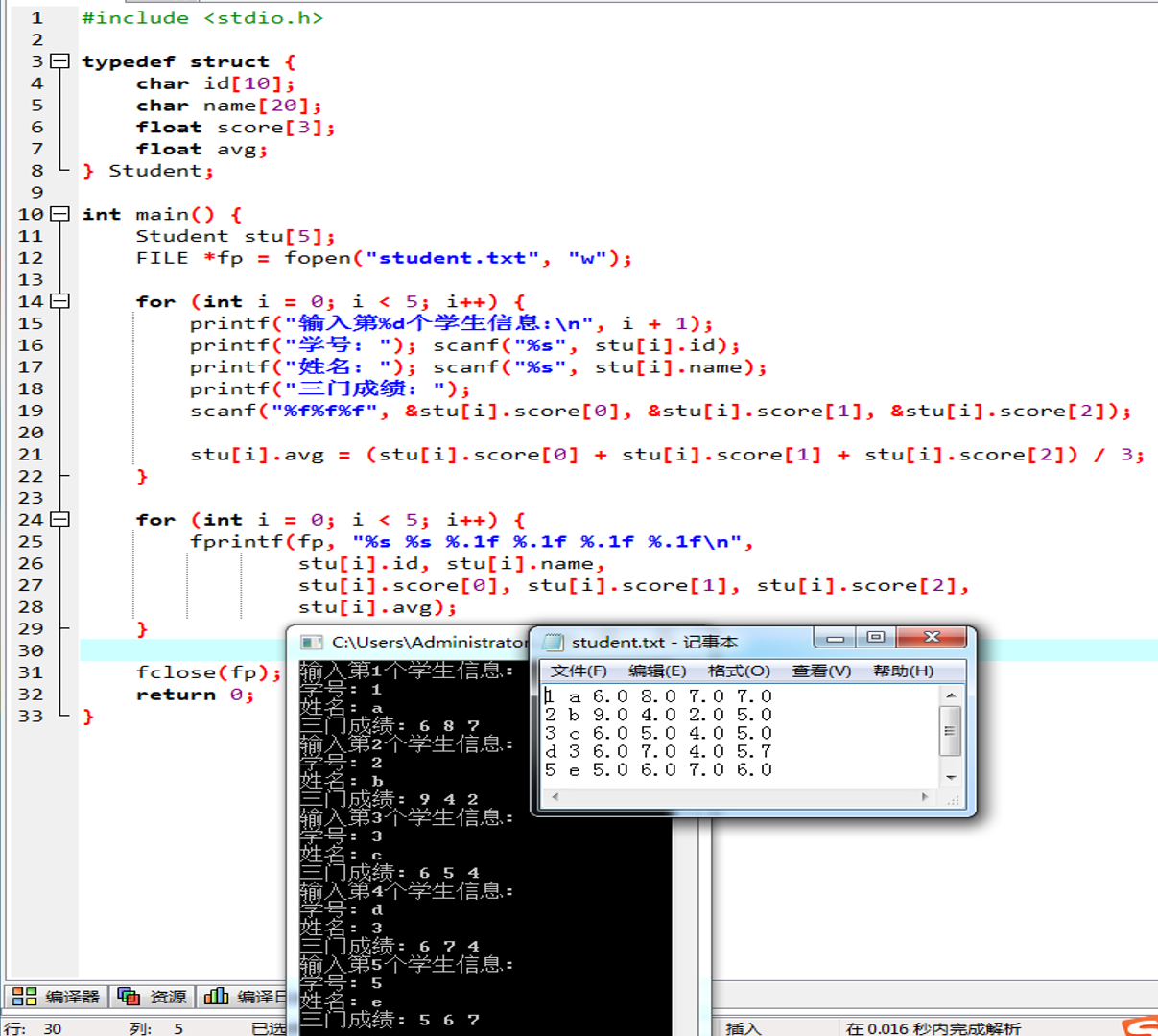Click console line '三门成绩: 5 6 7'
This screenshot has height=1036, width=1158.
click(390, 1020)
